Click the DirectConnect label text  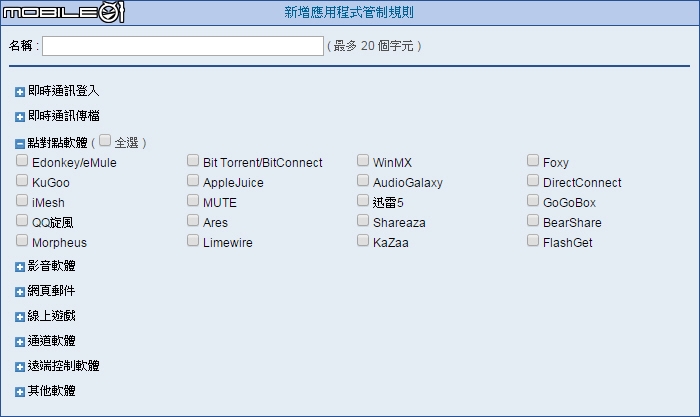(582, 183)
